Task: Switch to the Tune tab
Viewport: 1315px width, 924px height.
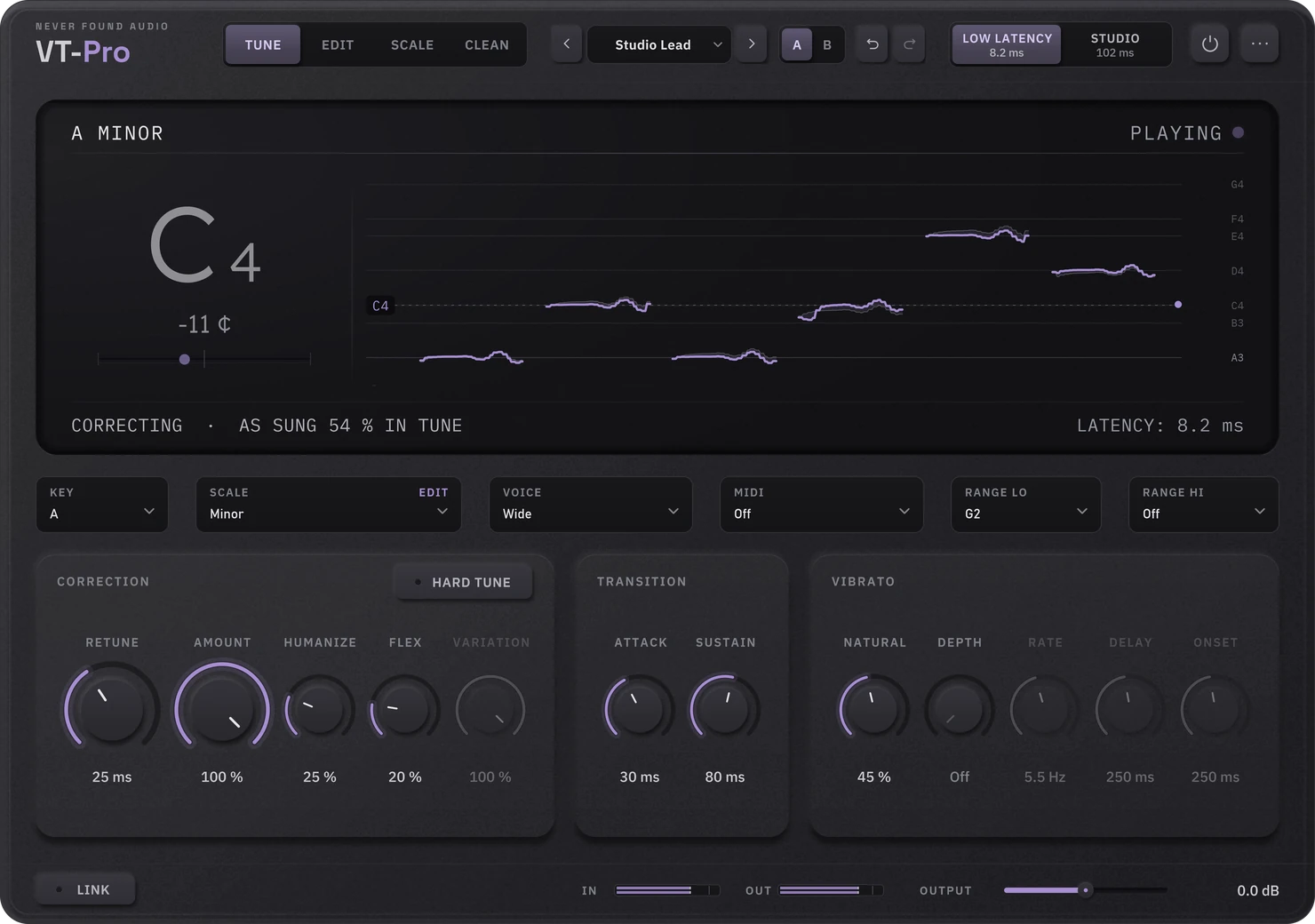Action: 263,44
